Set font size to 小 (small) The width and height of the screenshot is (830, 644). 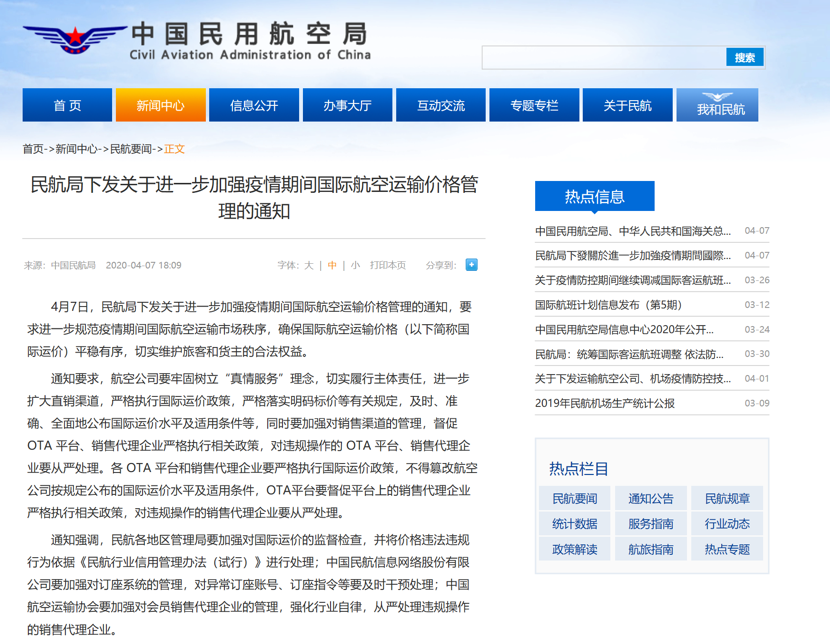pos(355,266)
